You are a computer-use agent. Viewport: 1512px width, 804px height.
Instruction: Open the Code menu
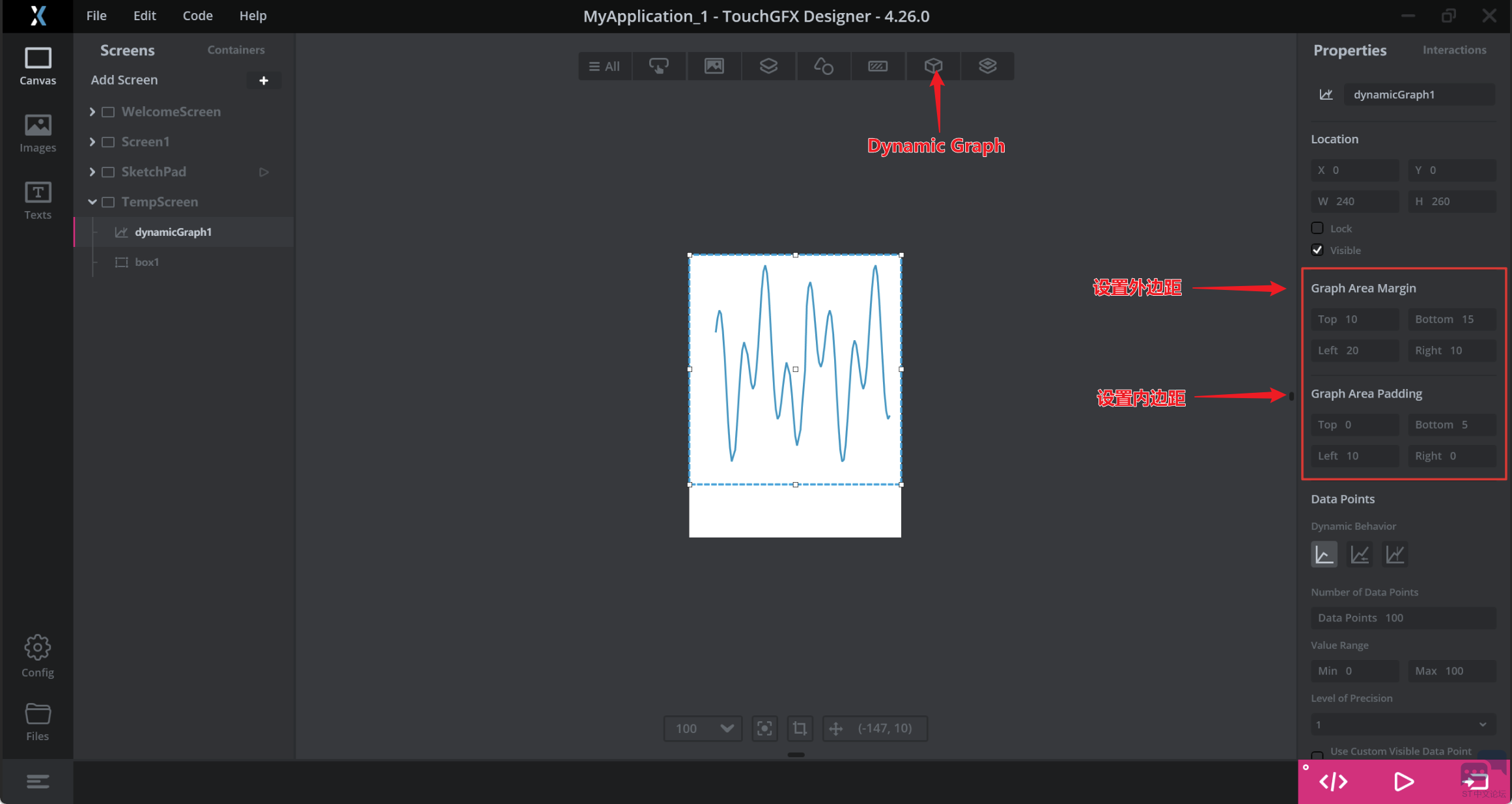coord(197,16)
